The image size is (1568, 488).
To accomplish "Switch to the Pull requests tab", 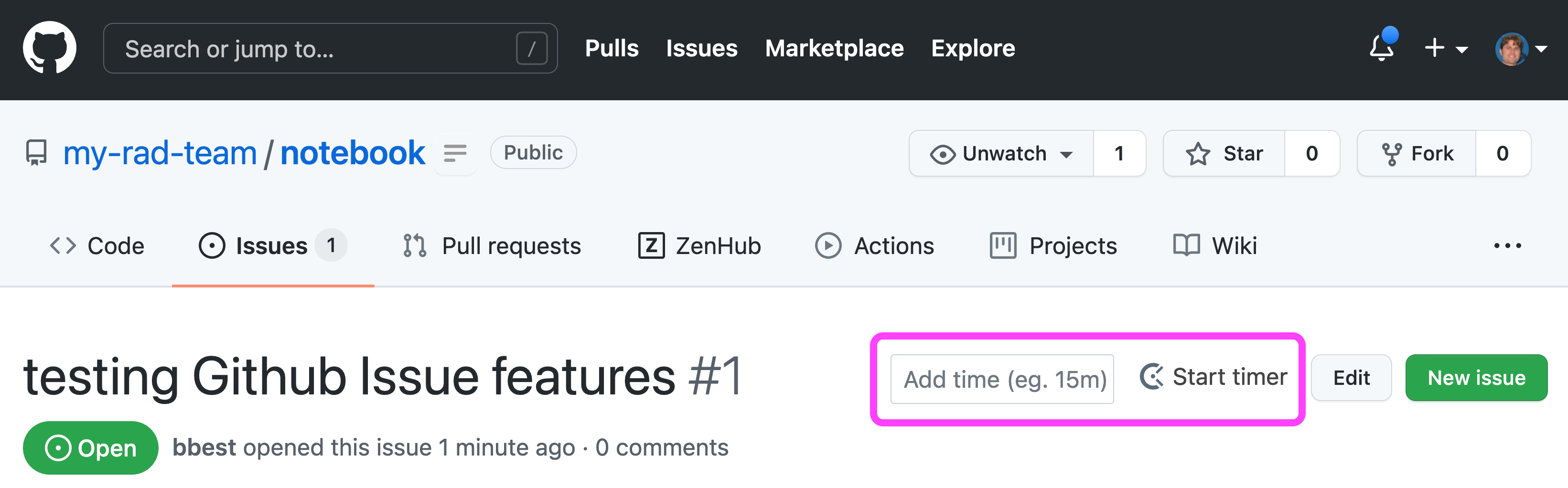I will click(492, 246).
